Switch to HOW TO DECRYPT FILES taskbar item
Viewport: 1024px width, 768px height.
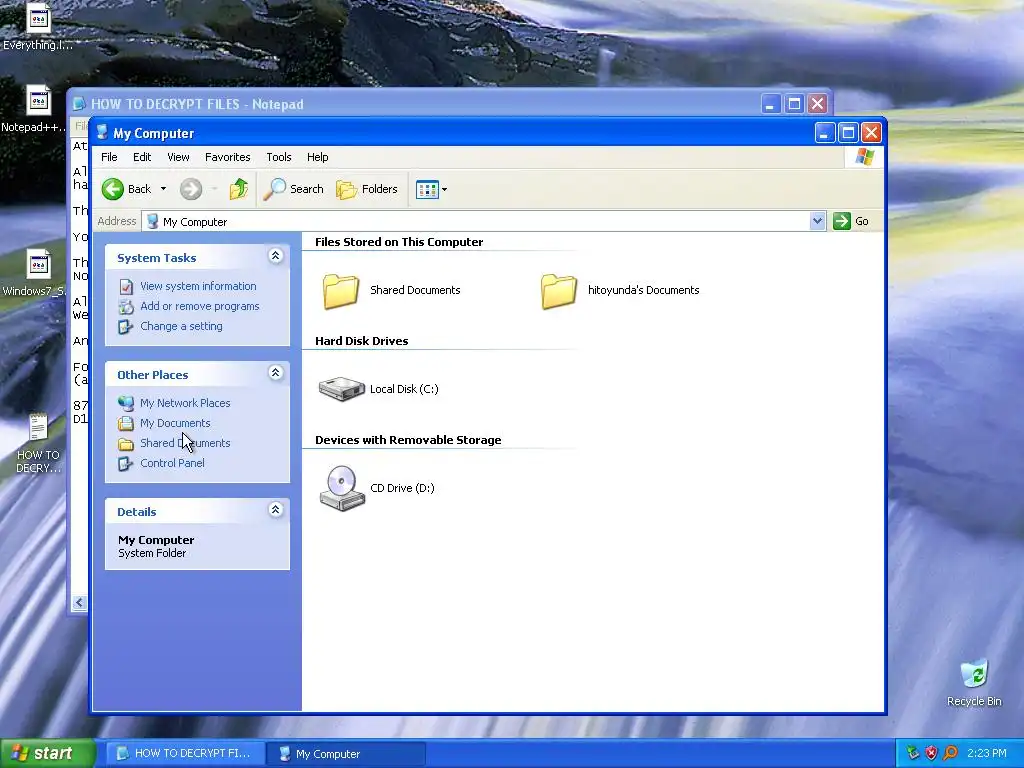[186, 754]
